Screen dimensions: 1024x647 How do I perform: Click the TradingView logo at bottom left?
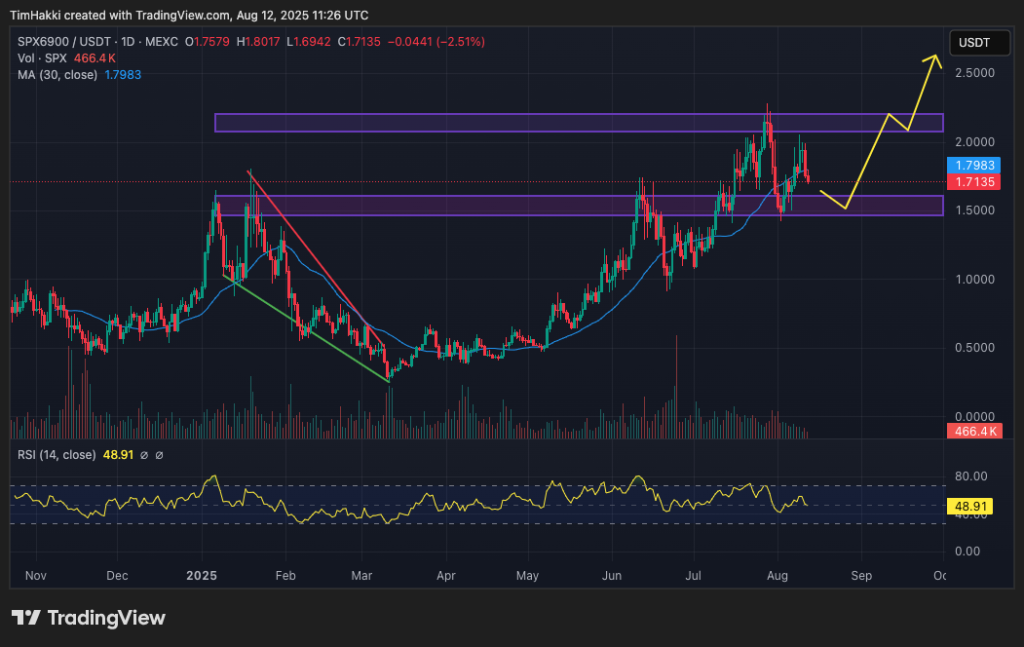89,618
